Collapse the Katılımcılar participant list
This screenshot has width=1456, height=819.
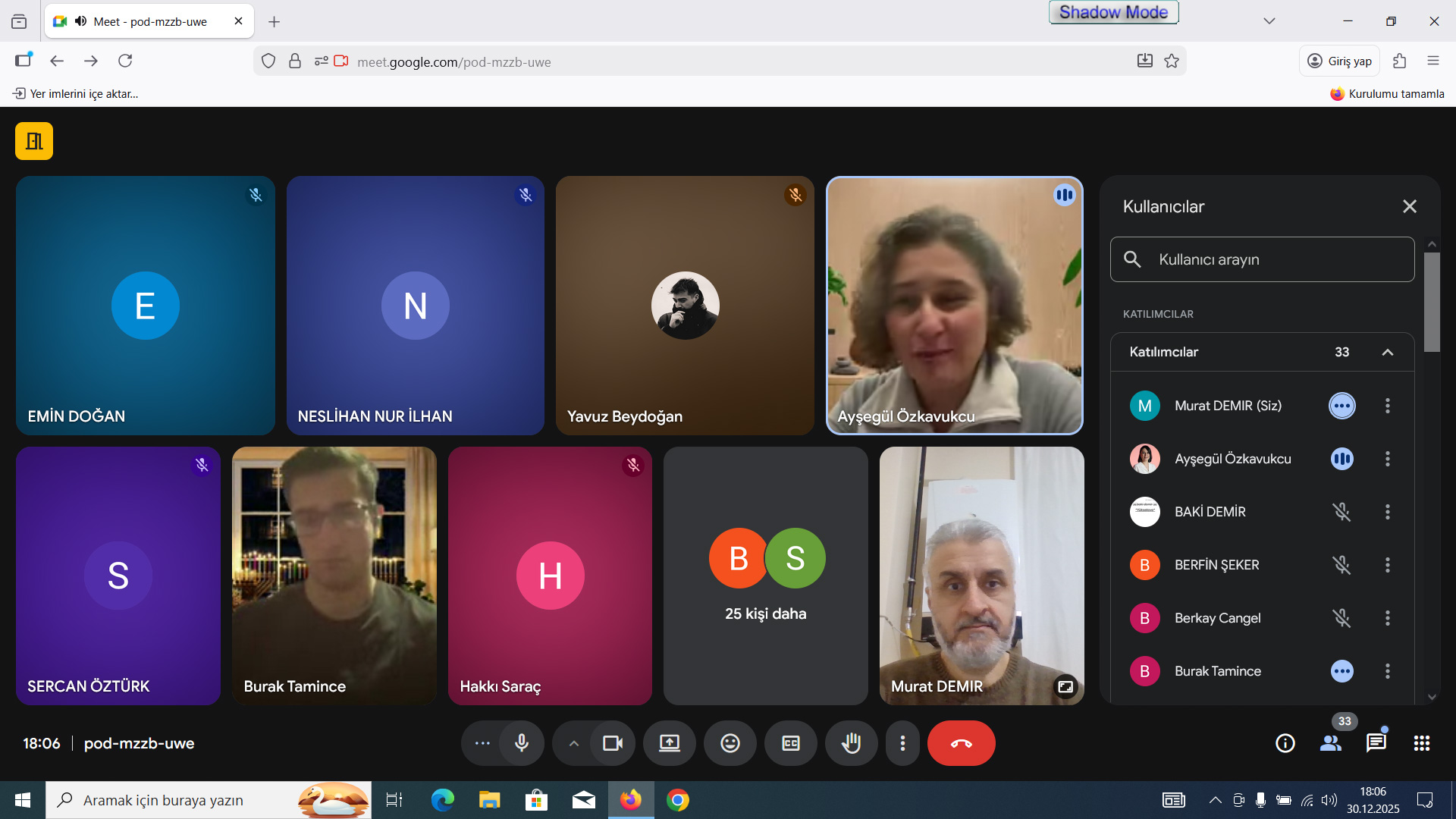(x=1387, y=352)
